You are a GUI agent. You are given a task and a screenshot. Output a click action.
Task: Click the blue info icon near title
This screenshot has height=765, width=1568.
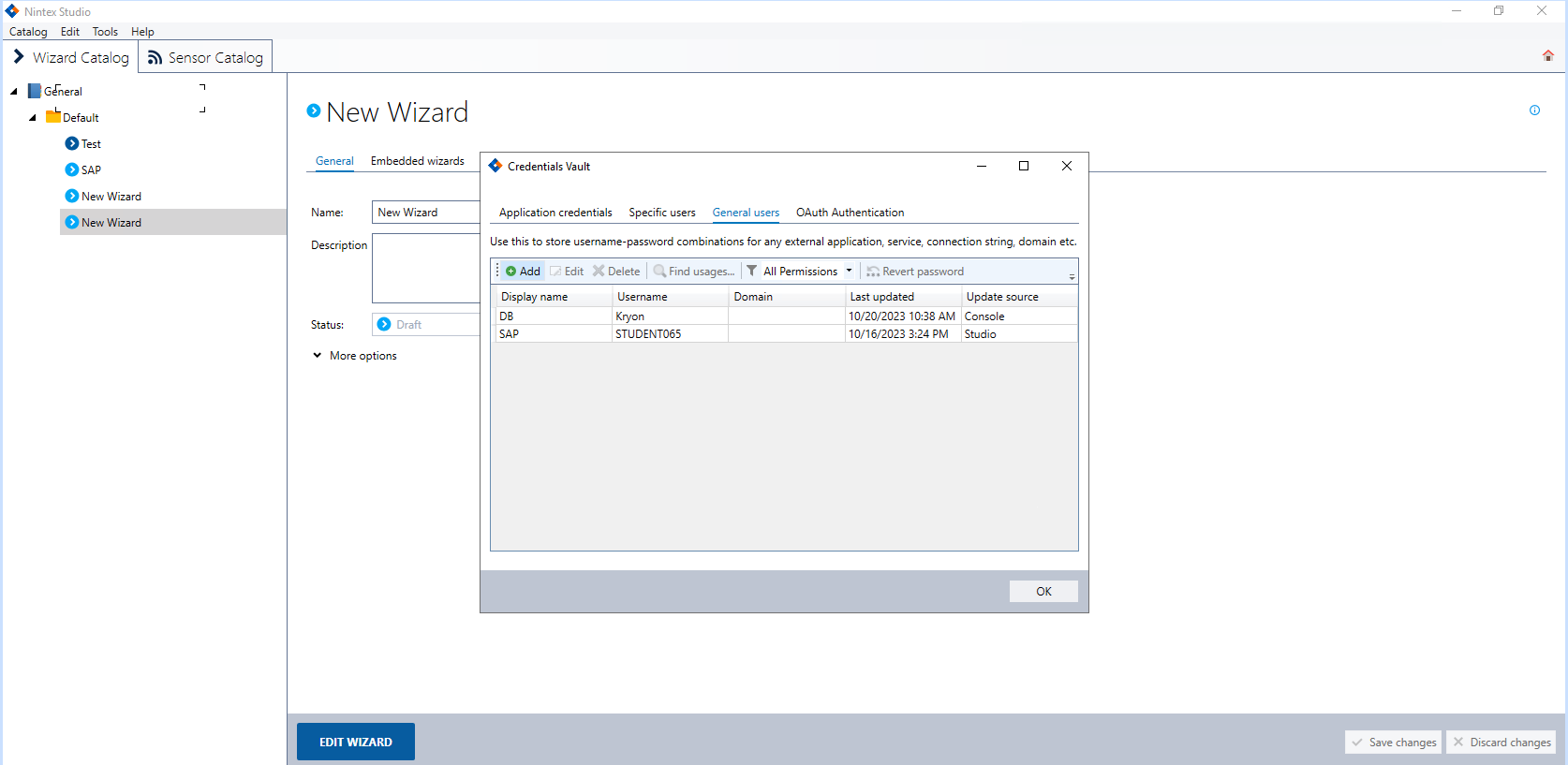(1534, 110)
